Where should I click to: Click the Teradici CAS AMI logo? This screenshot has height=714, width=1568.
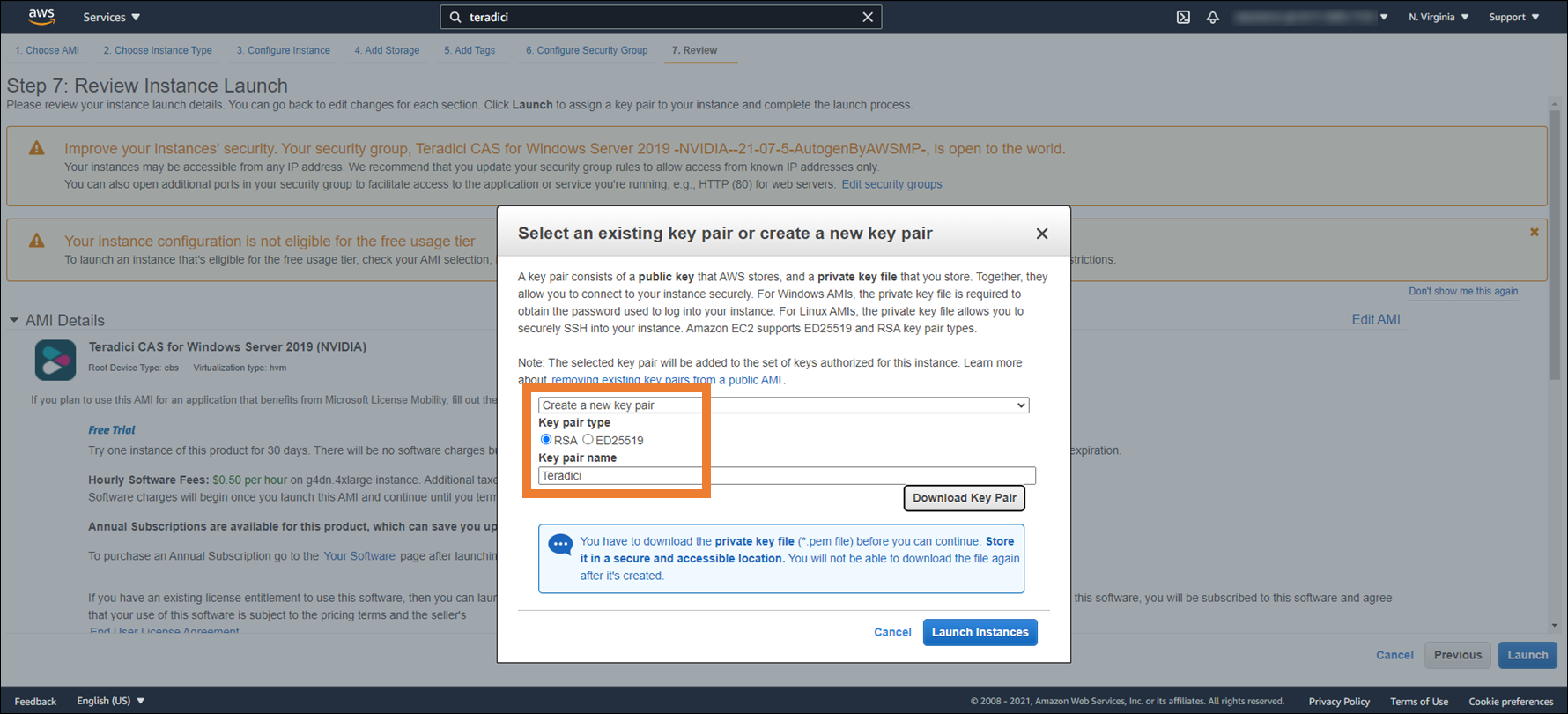pyautogui.click(x=55, y=360)
